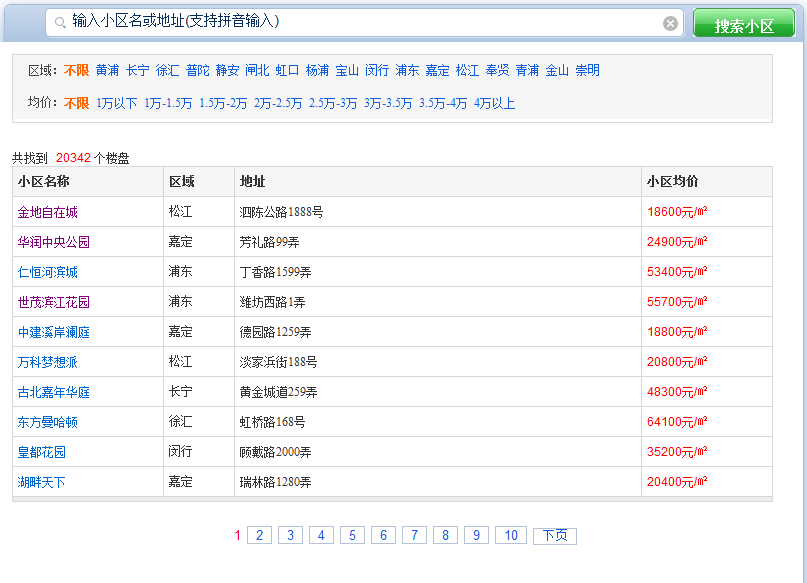Go to results page 10
The image size is (807, 583).
(x=511, y=535)
